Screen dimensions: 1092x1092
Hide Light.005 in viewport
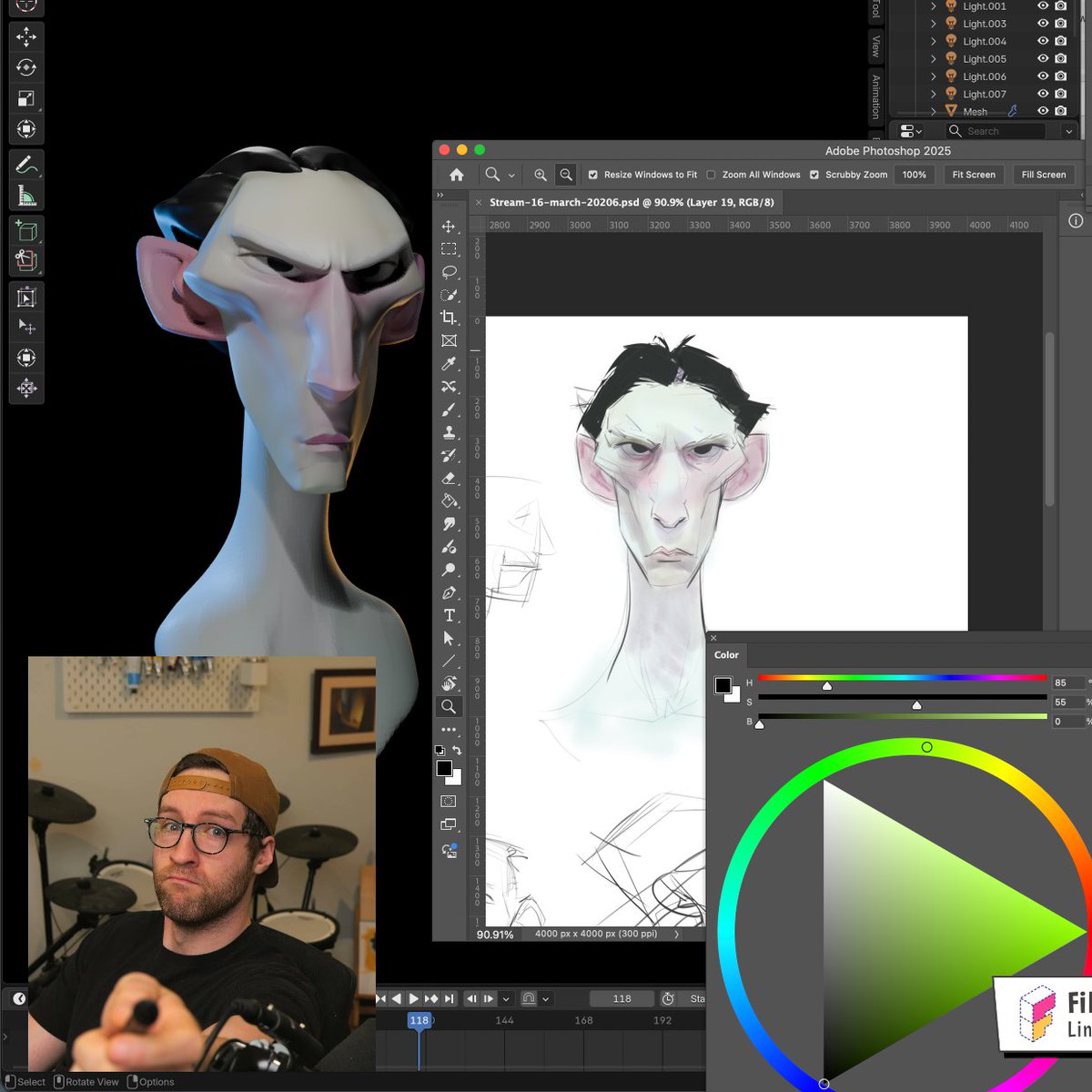click(x=1043, y=58)
